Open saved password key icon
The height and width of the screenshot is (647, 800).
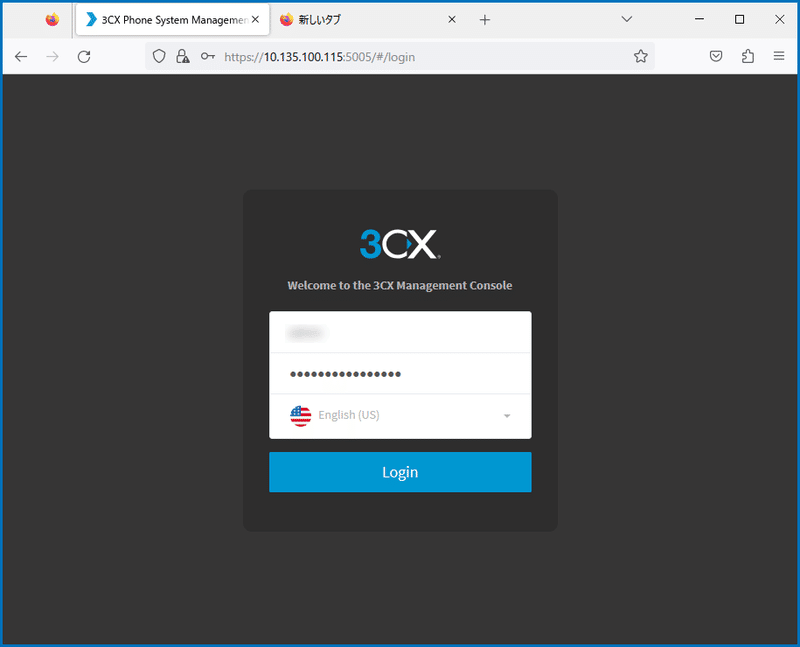tap(208, 56)
